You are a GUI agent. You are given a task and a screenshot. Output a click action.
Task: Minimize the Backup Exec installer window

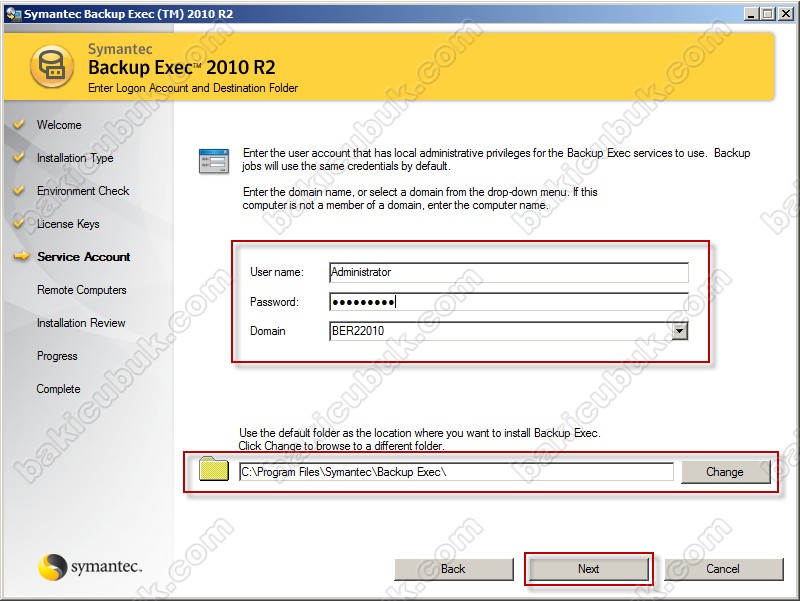751,14
